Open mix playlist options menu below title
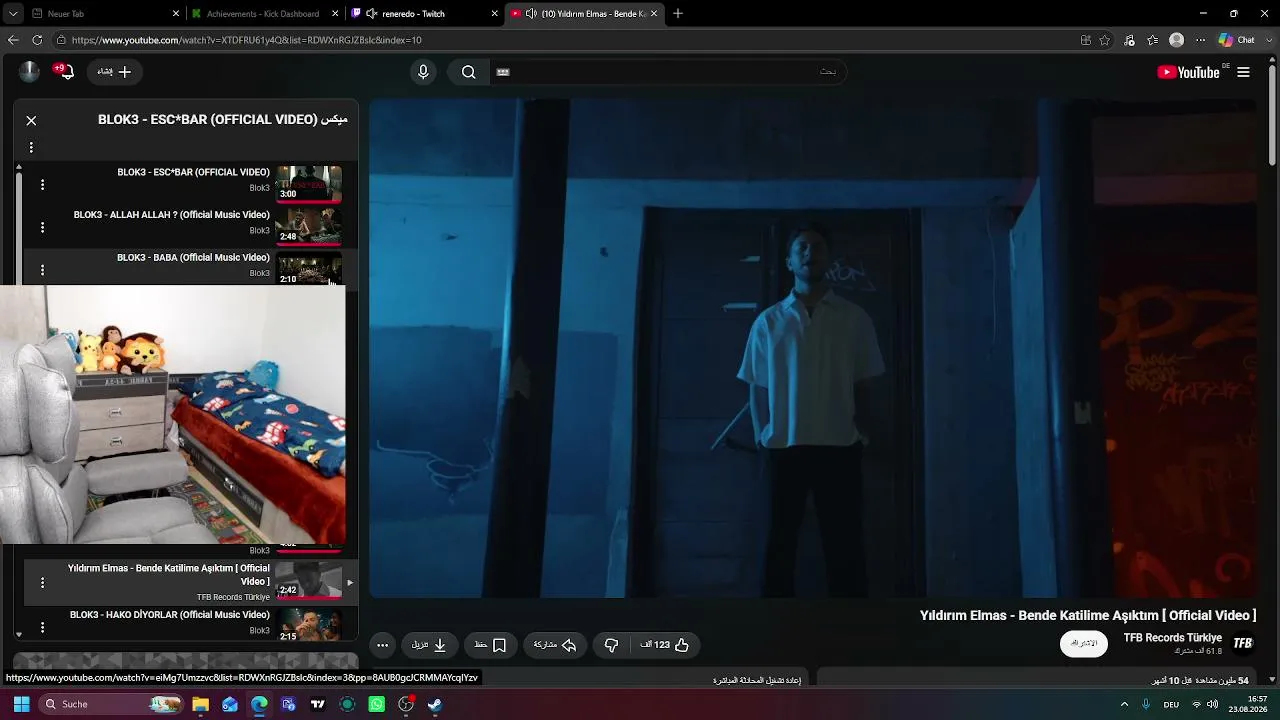Screen dimensions: 1280x720 click(x=31, y=147)
